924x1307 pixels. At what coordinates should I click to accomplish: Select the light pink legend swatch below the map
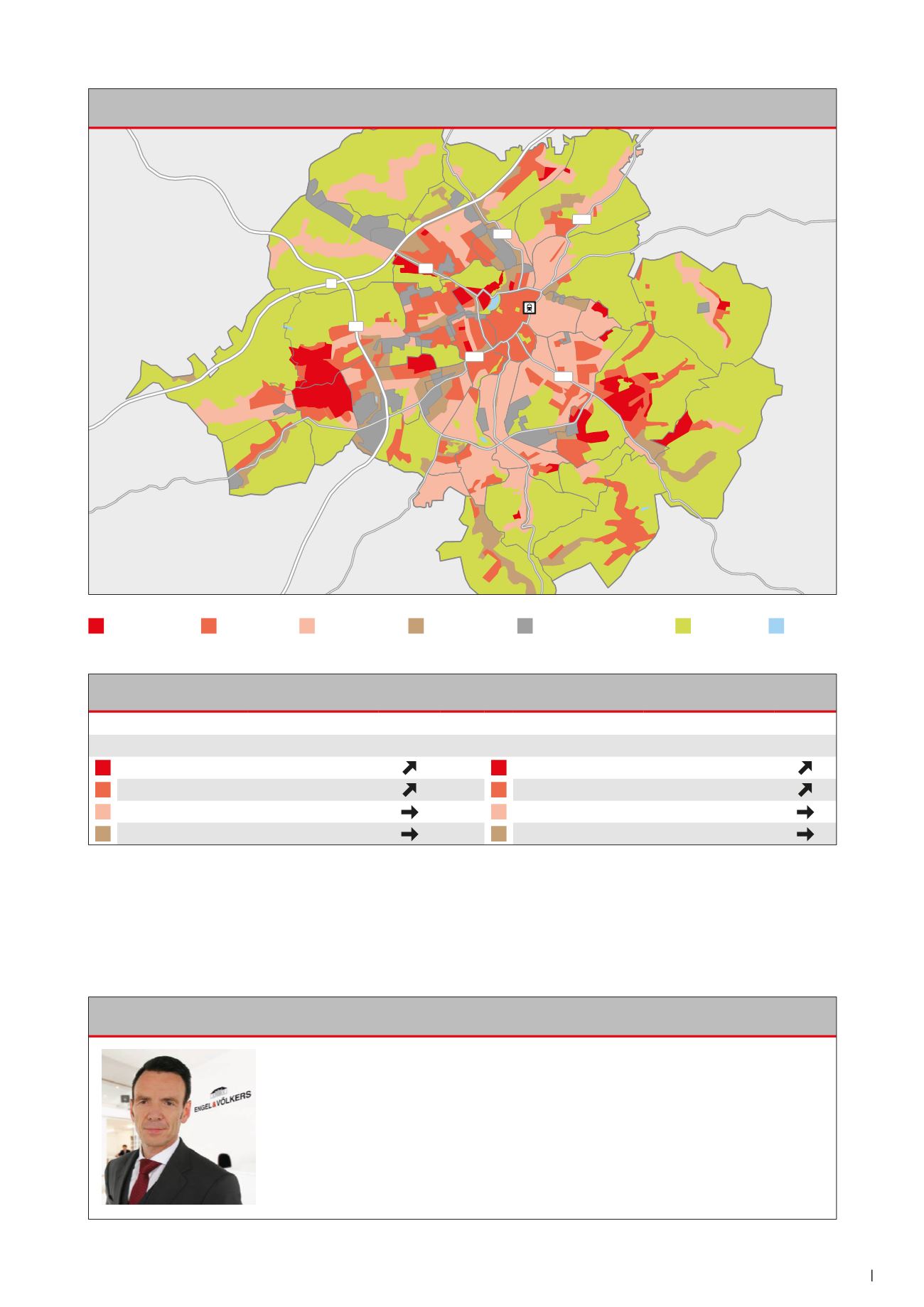click(x=307, y=625)
